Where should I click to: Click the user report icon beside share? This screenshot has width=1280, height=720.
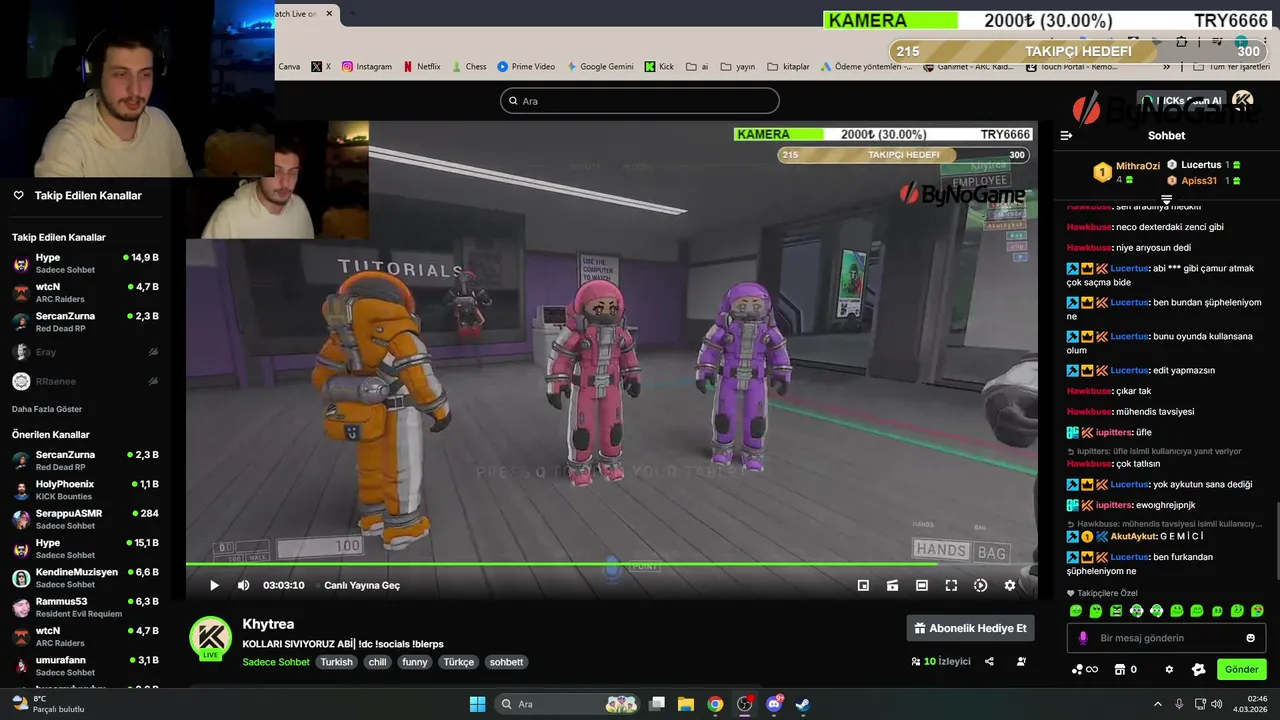coord(1021,661)
